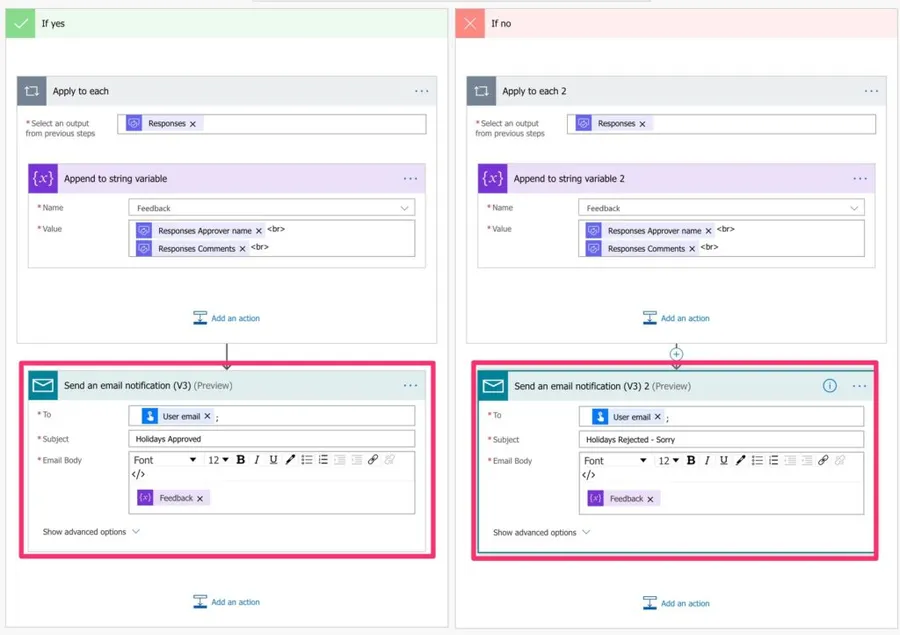900x635 pixels.
Task: Toggle bold in the Holidays Approved email body
Action: pos(241,460)
